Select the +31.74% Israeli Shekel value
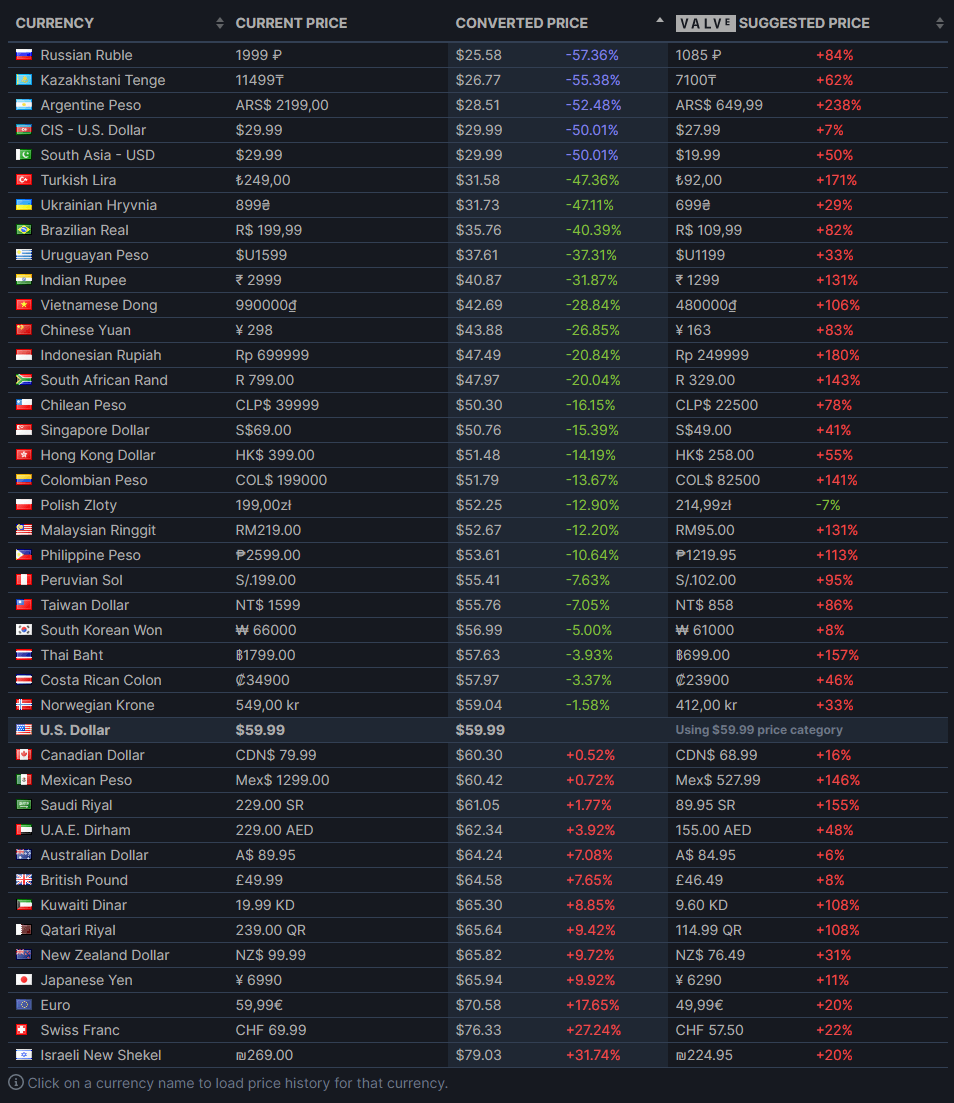954x1103 pixels. (x=593, y=1055)
